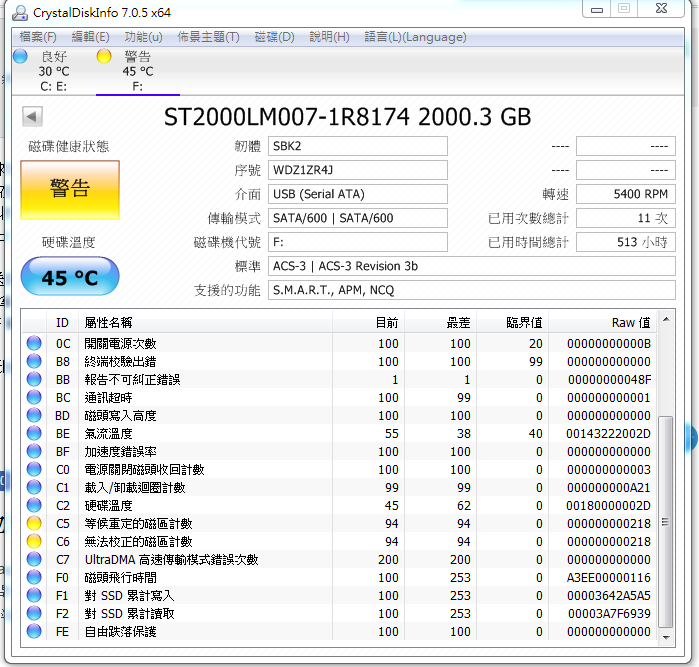Click status icon for 0C 開關電源次數
The height and width of the screenshot is (667, 699).
click(x=34, y=343)
